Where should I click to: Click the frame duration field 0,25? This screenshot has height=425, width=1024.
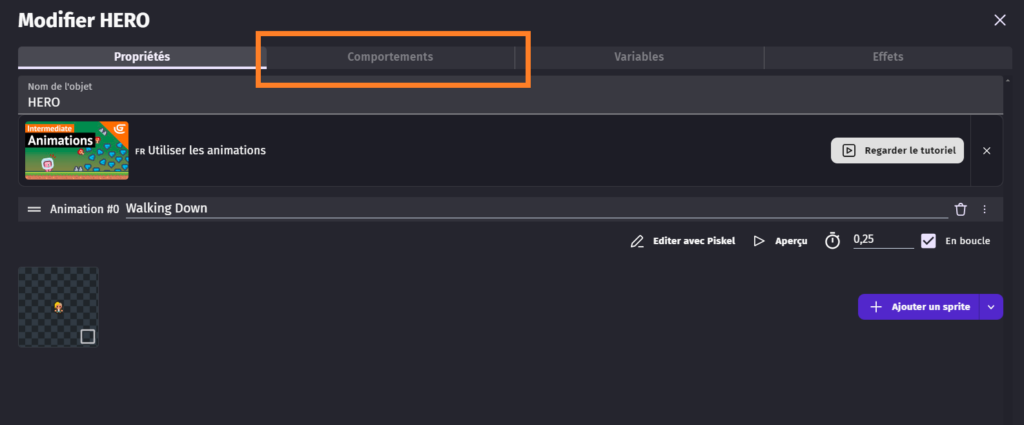pyautogui.click(x=881, y=240)
